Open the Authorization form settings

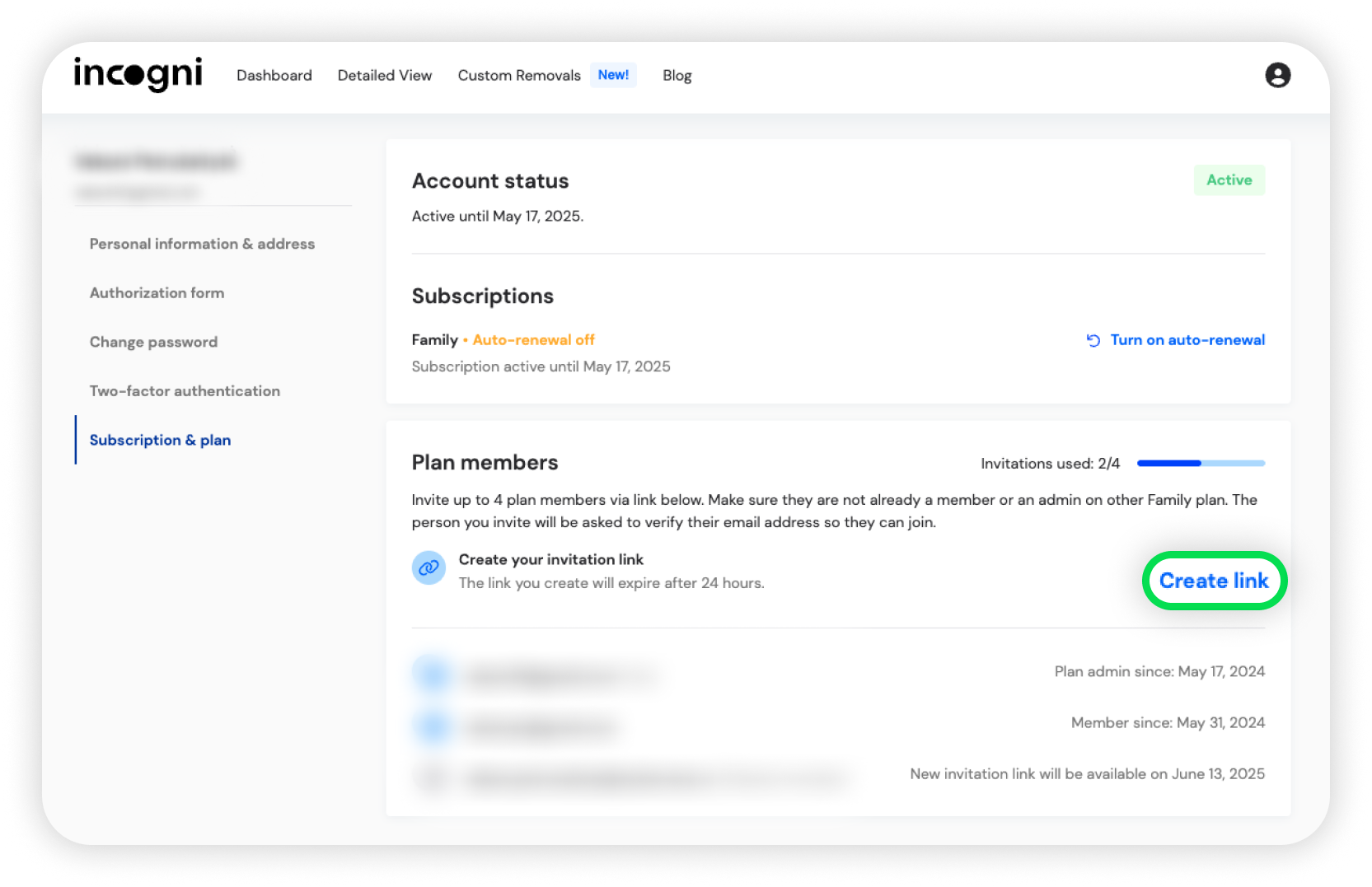pos(157,293)
